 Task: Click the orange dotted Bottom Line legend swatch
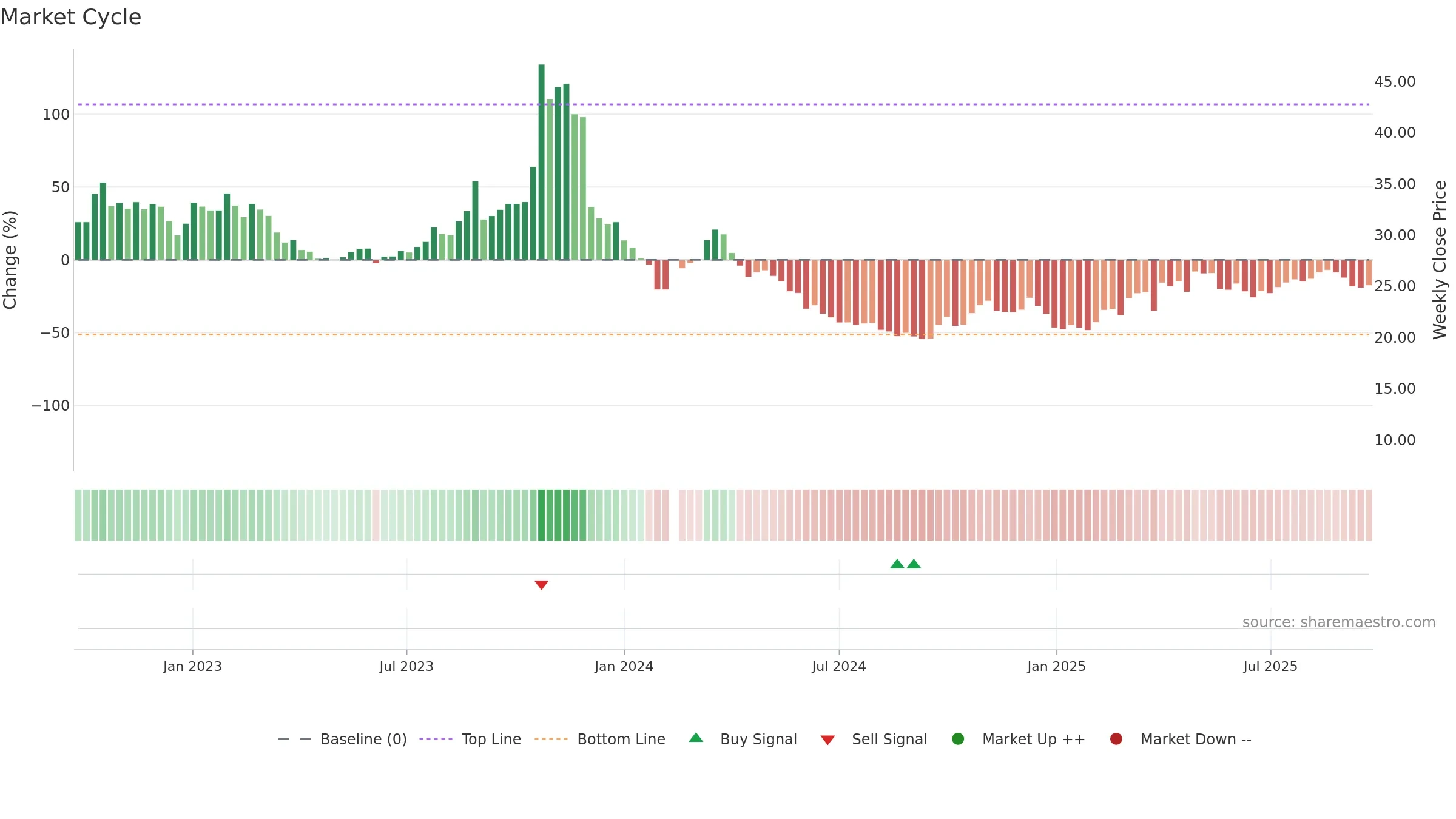551,739
